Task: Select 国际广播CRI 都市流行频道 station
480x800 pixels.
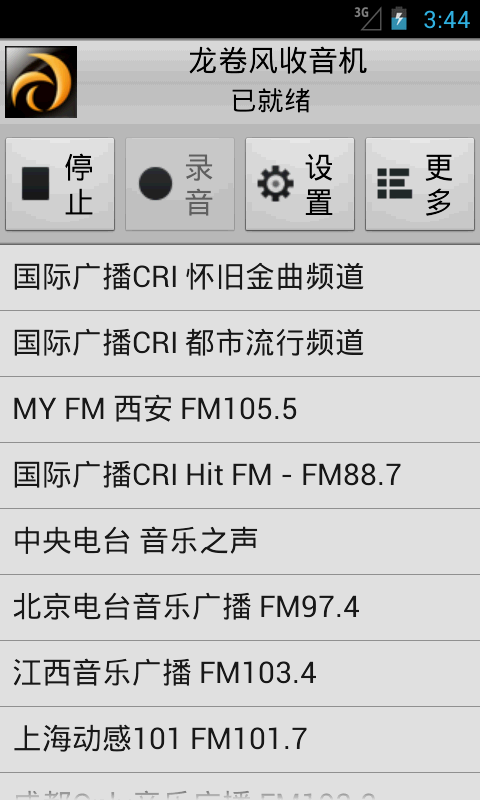Action: tap(240, 343)
